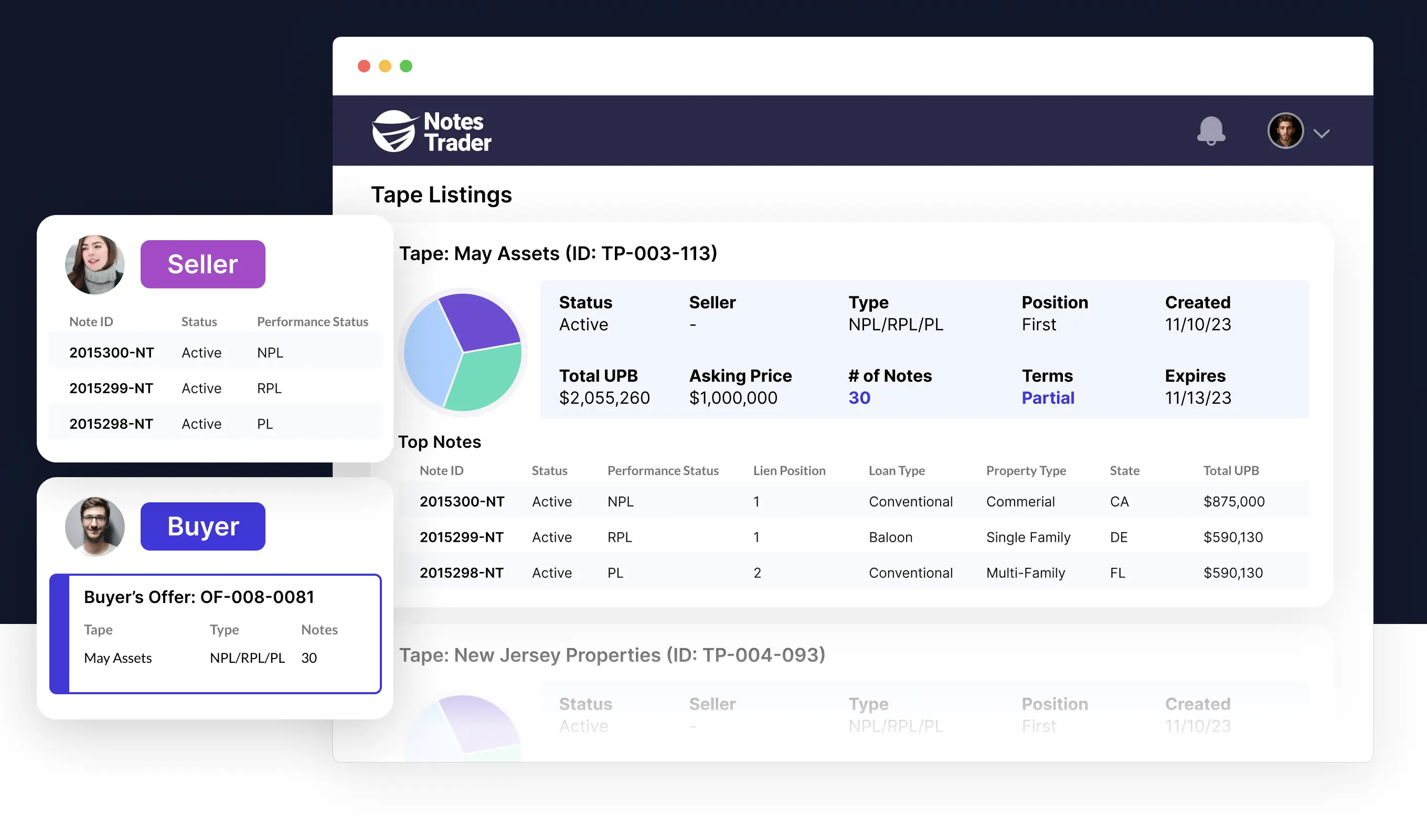Select 2015298-NT in the Seller card
The image size is (1427, 840).
112,424
